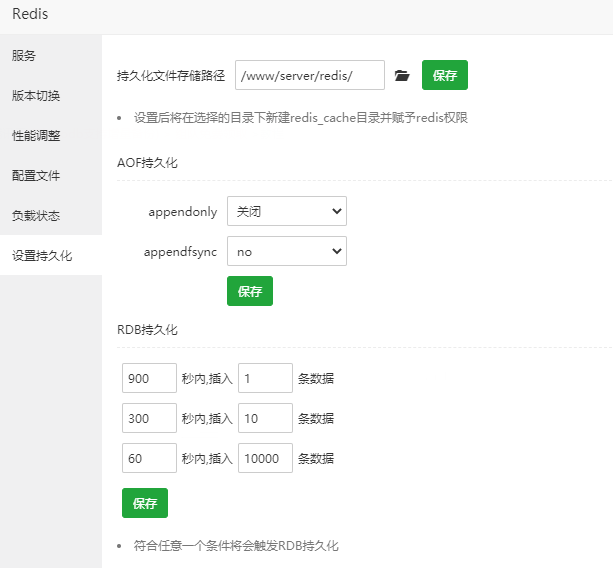Open the appendonly dropdown

click(x=287, y=211)
